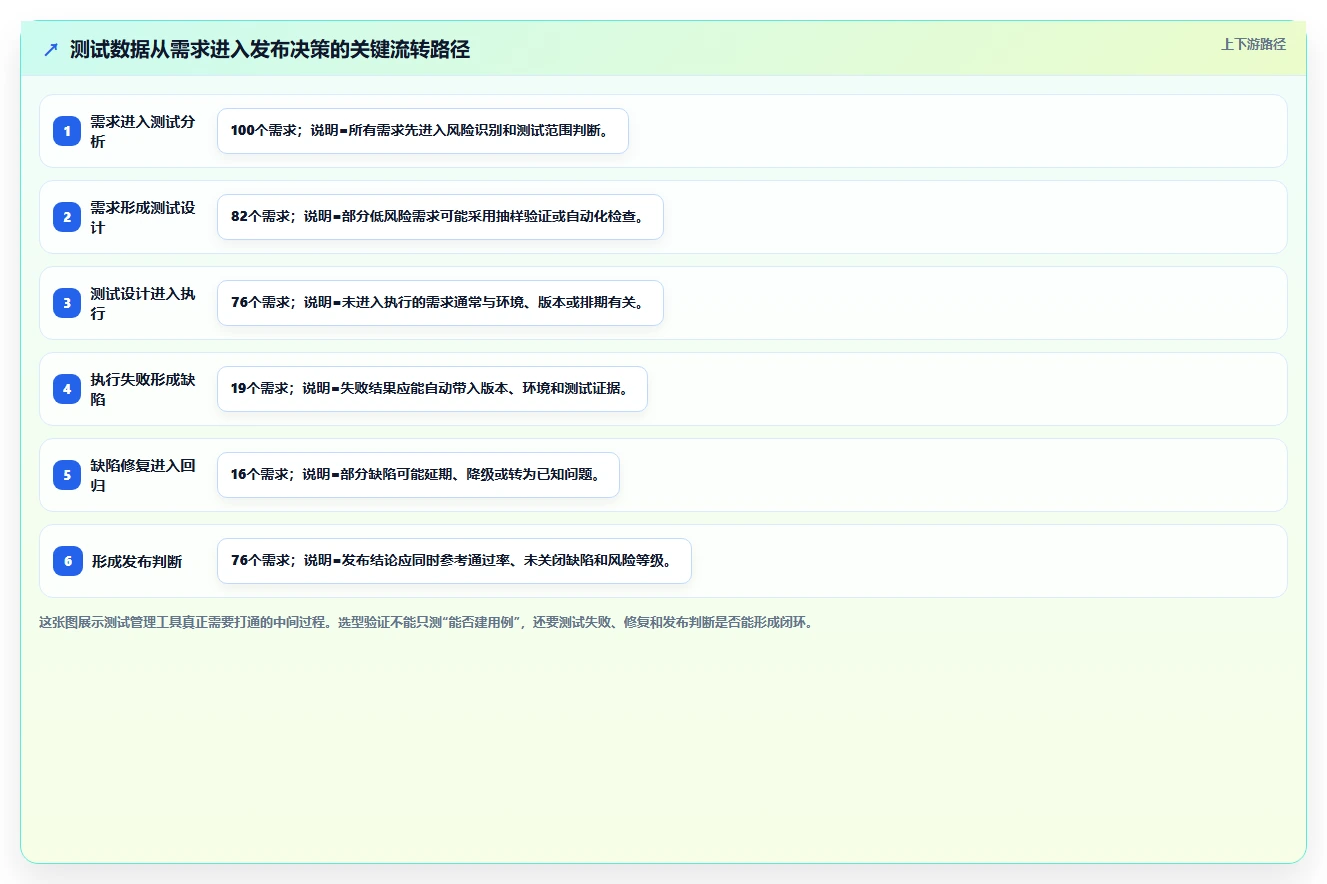Click the step 4 number badge

67,389
